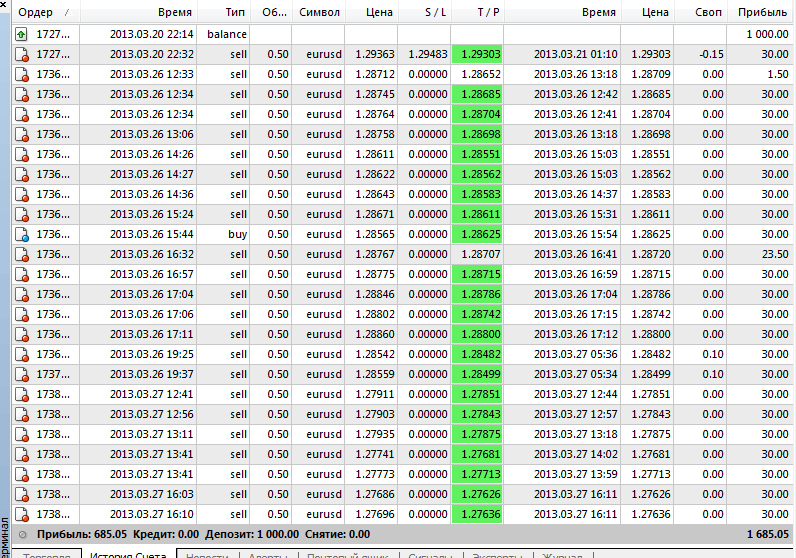Switch to the Сигналы tab
The image size is (796, 558).
pyautogui.click(x=431, y=555)
